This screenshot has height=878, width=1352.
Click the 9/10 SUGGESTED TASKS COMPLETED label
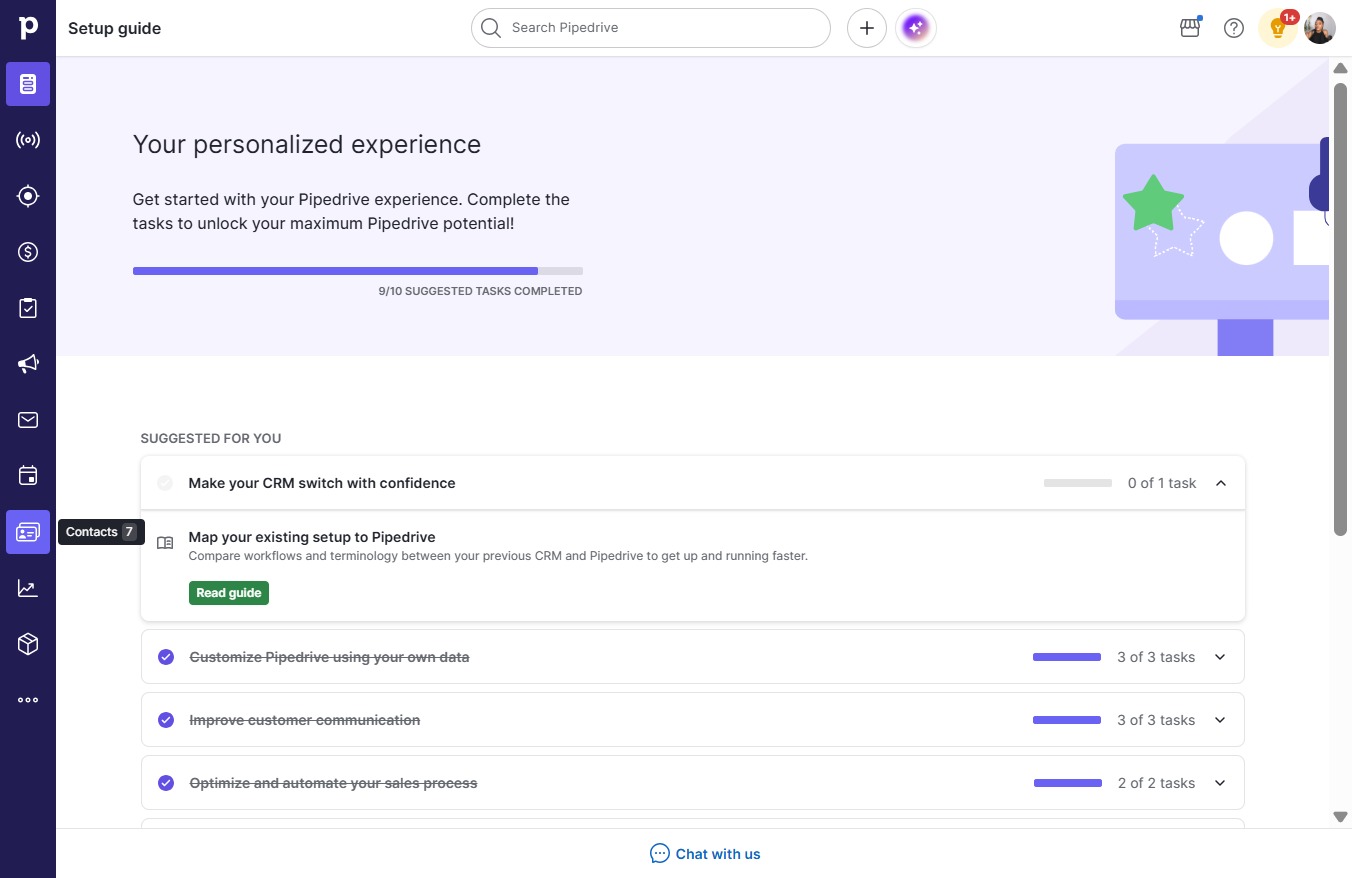[480, 291]
